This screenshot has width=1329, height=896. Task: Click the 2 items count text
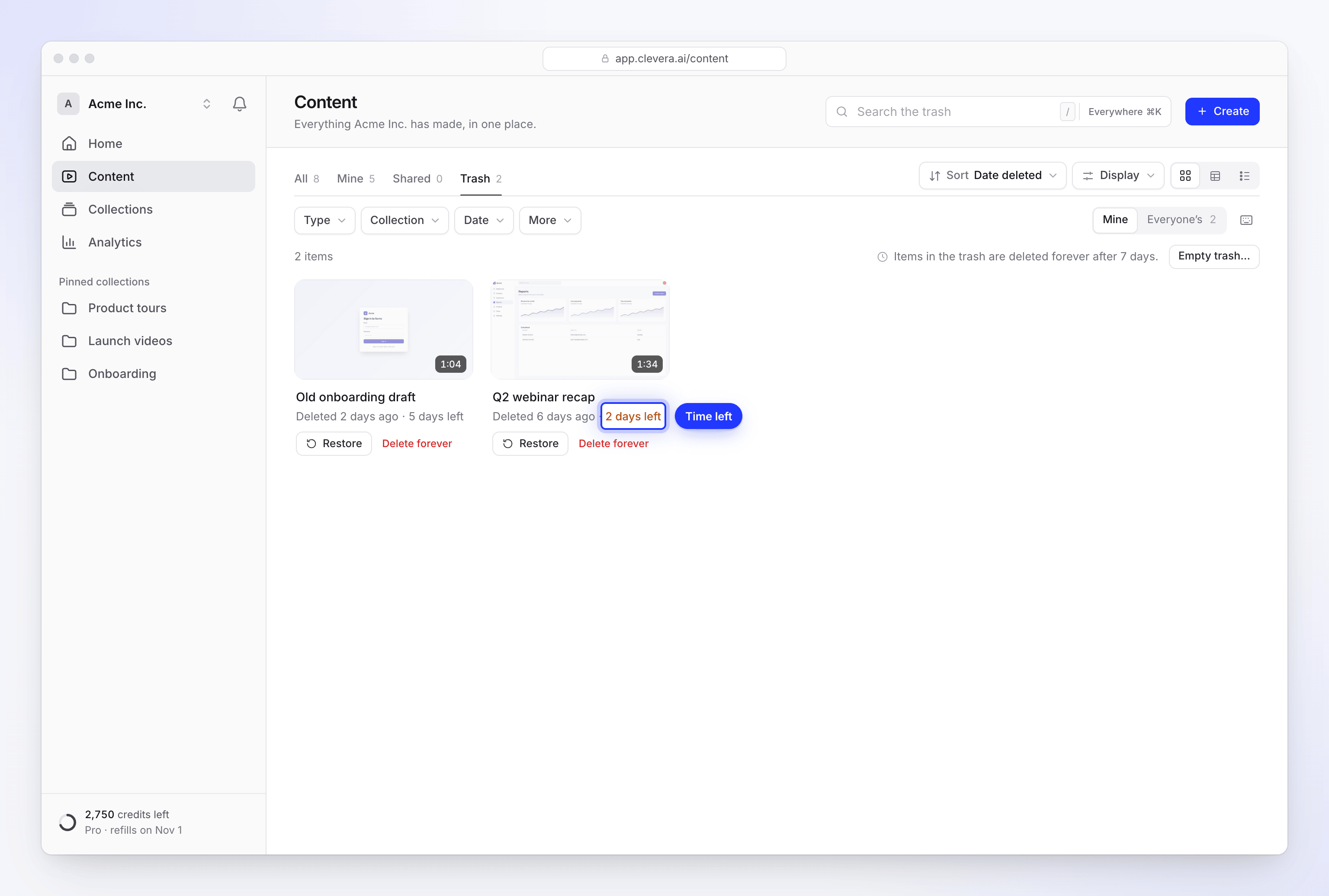coord(313,256)
